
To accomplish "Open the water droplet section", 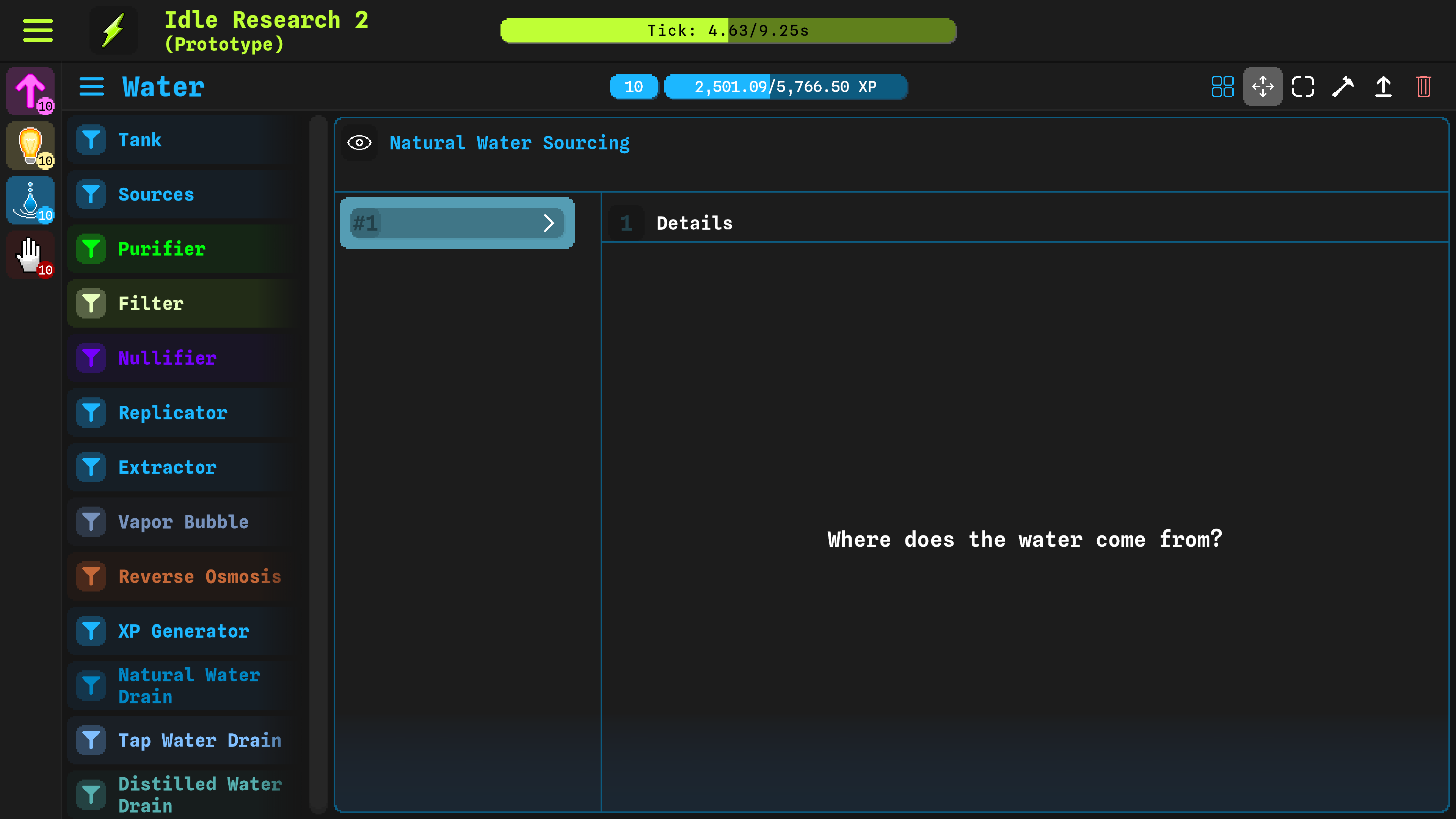I will click(x=30, y=200).
